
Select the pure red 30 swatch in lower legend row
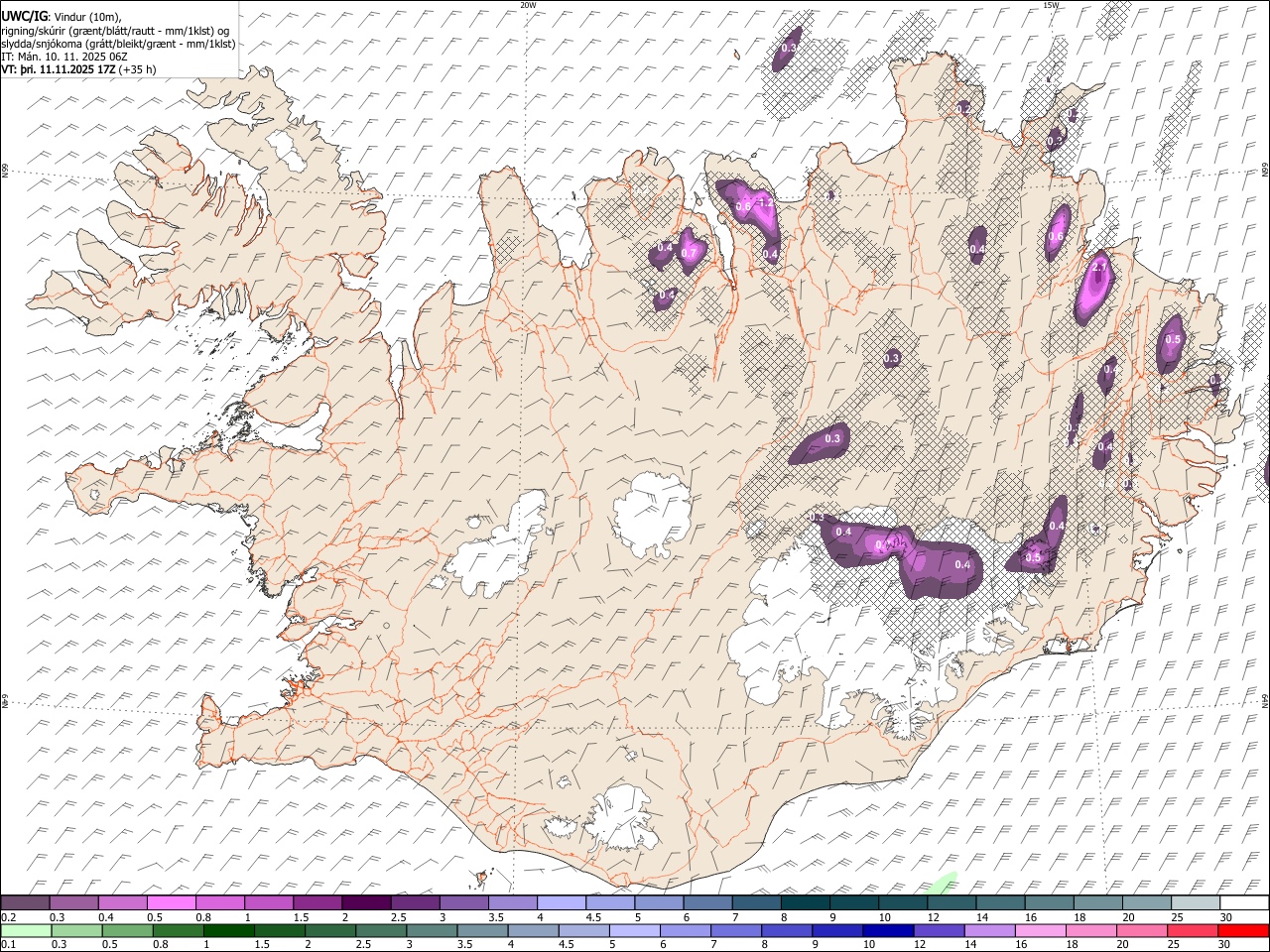click(x=1243, y=930)
